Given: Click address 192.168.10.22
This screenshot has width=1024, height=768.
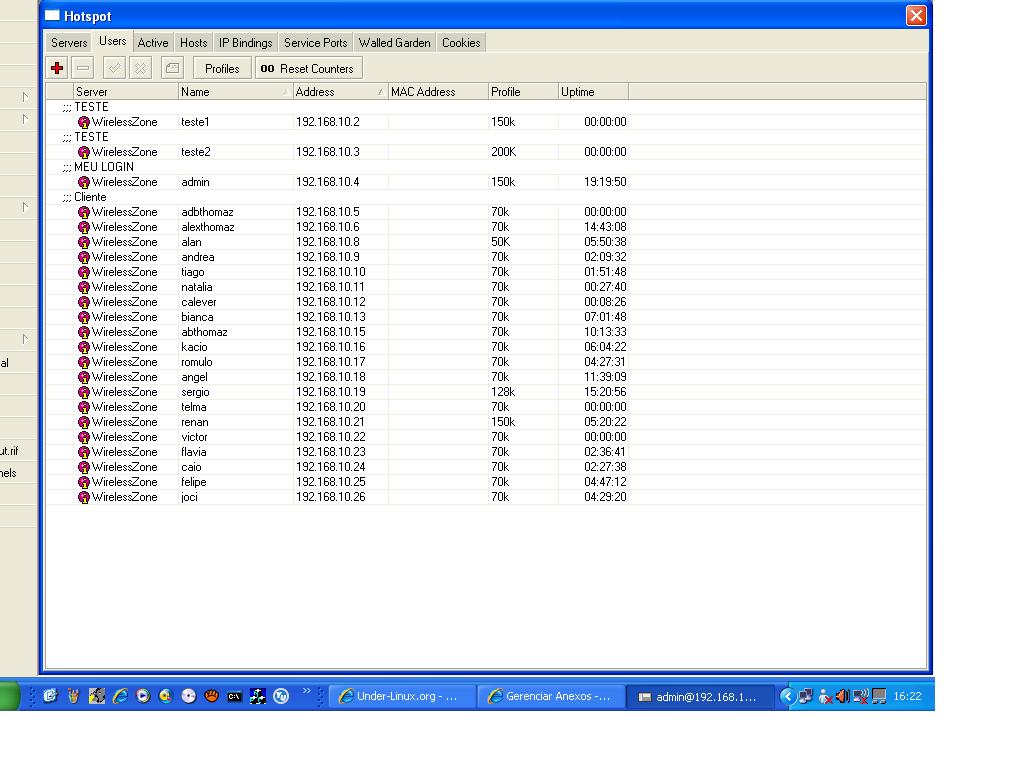Looking at the screenshot, I should pos(330,438).
